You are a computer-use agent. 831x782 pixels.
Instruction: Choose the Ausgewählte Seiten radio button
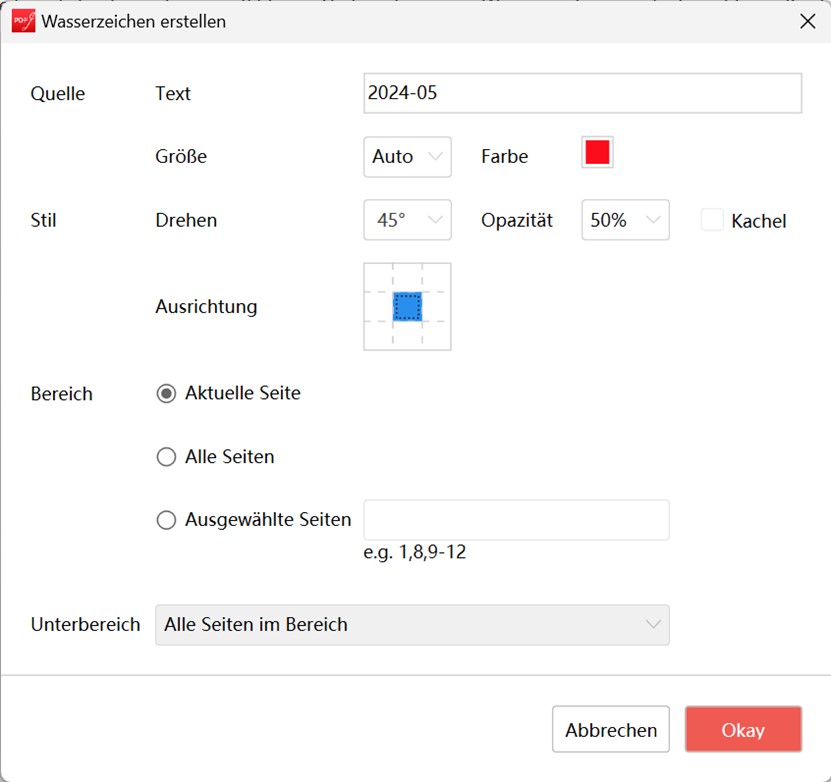pos(167,520)
